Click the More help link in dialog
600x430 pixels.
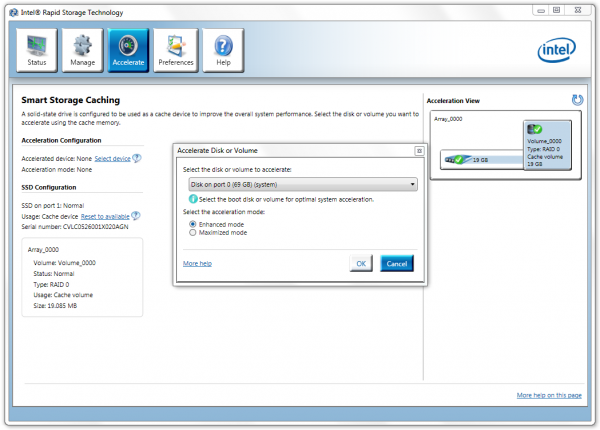pyautogui.click(x=197, y=264)
